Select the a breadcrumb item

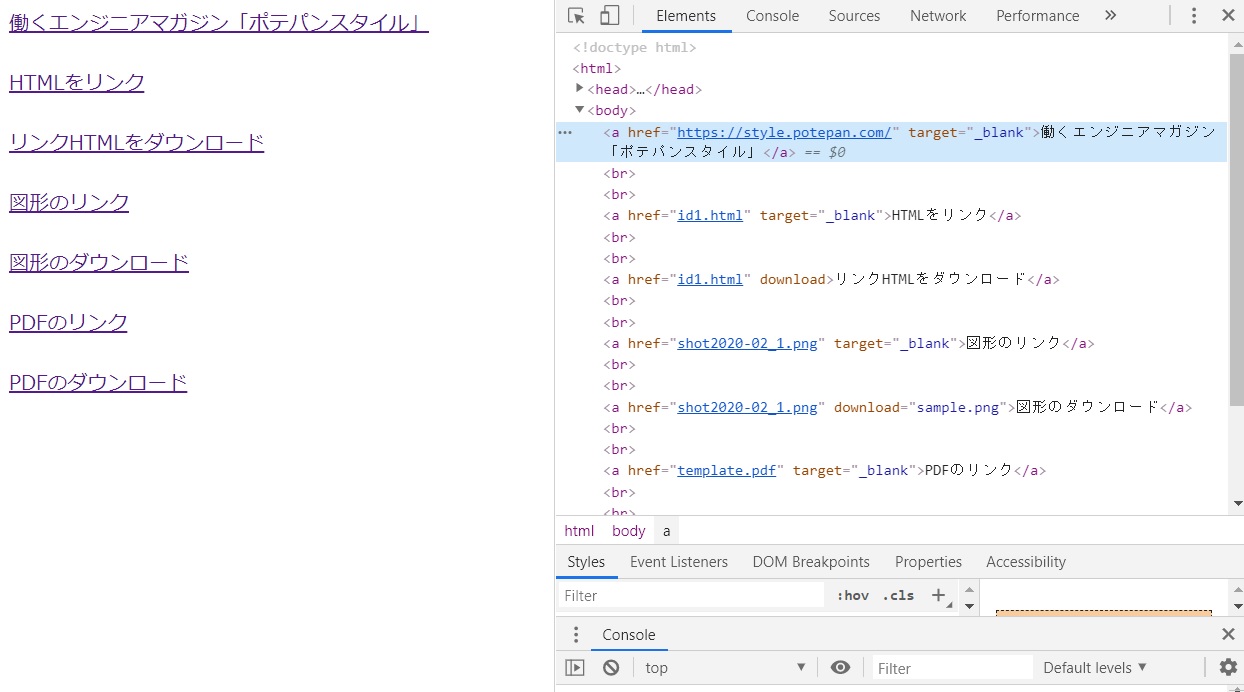pyautogui.click(x=667, y=531)
